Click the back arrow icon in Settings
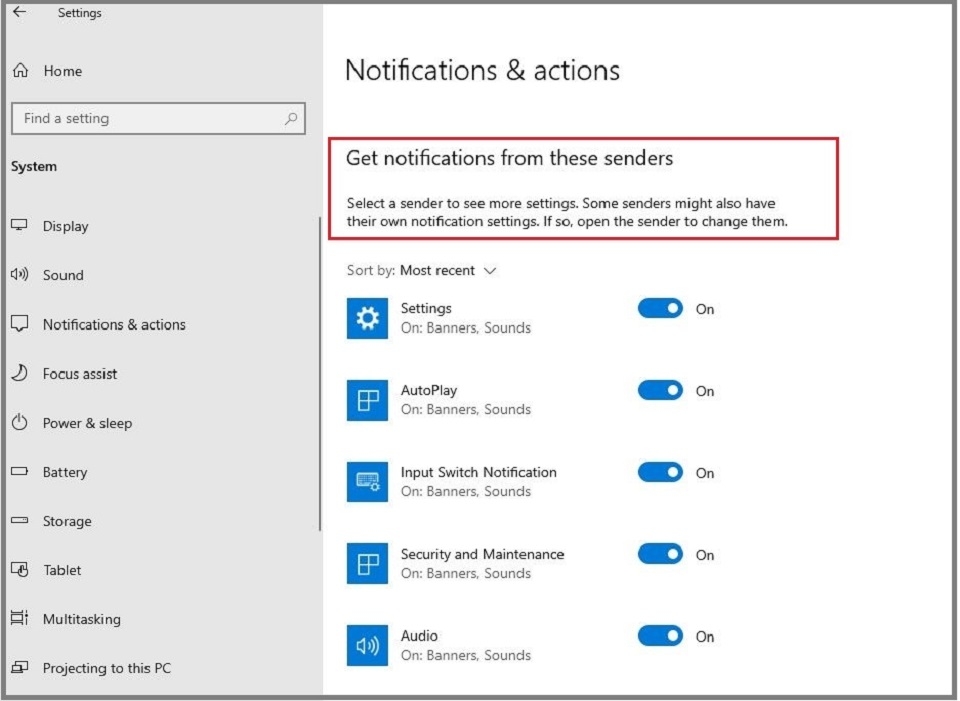 (20, 12)
